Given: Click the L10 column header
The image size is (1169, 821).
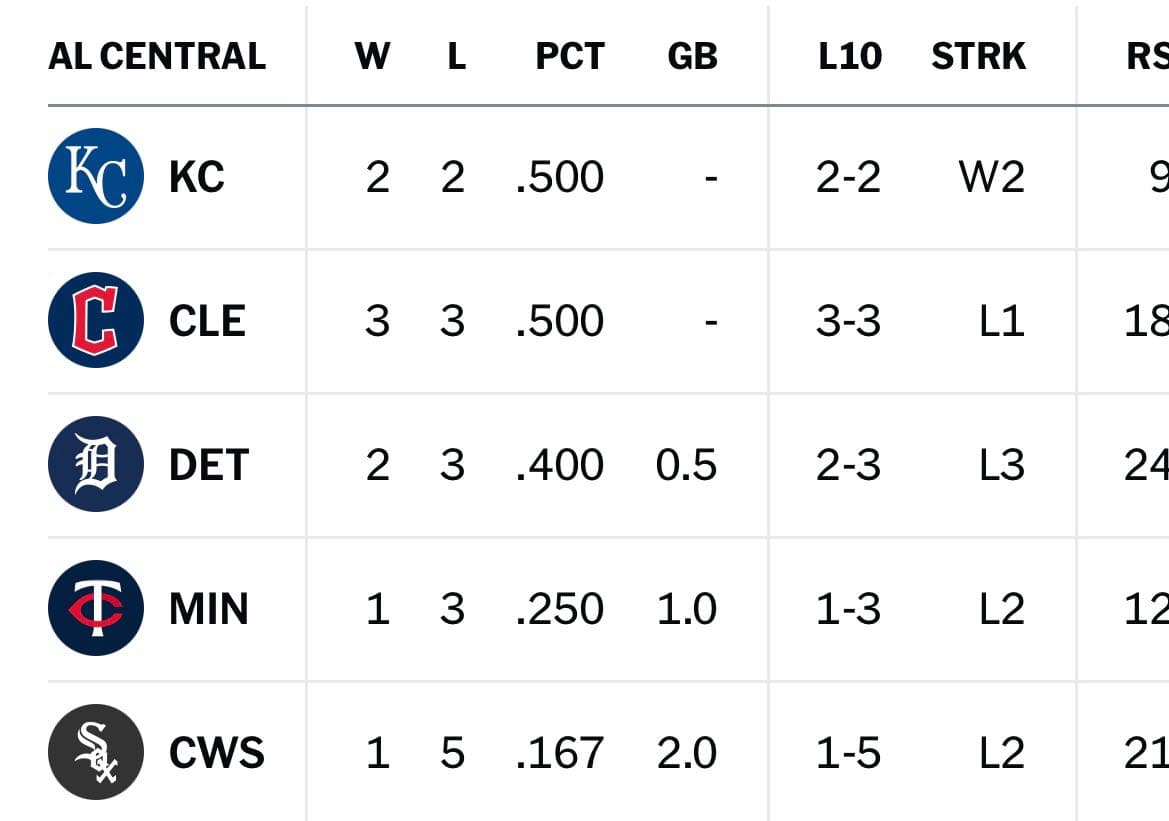Looking at the screenshot, I should [x=850, y=56].
